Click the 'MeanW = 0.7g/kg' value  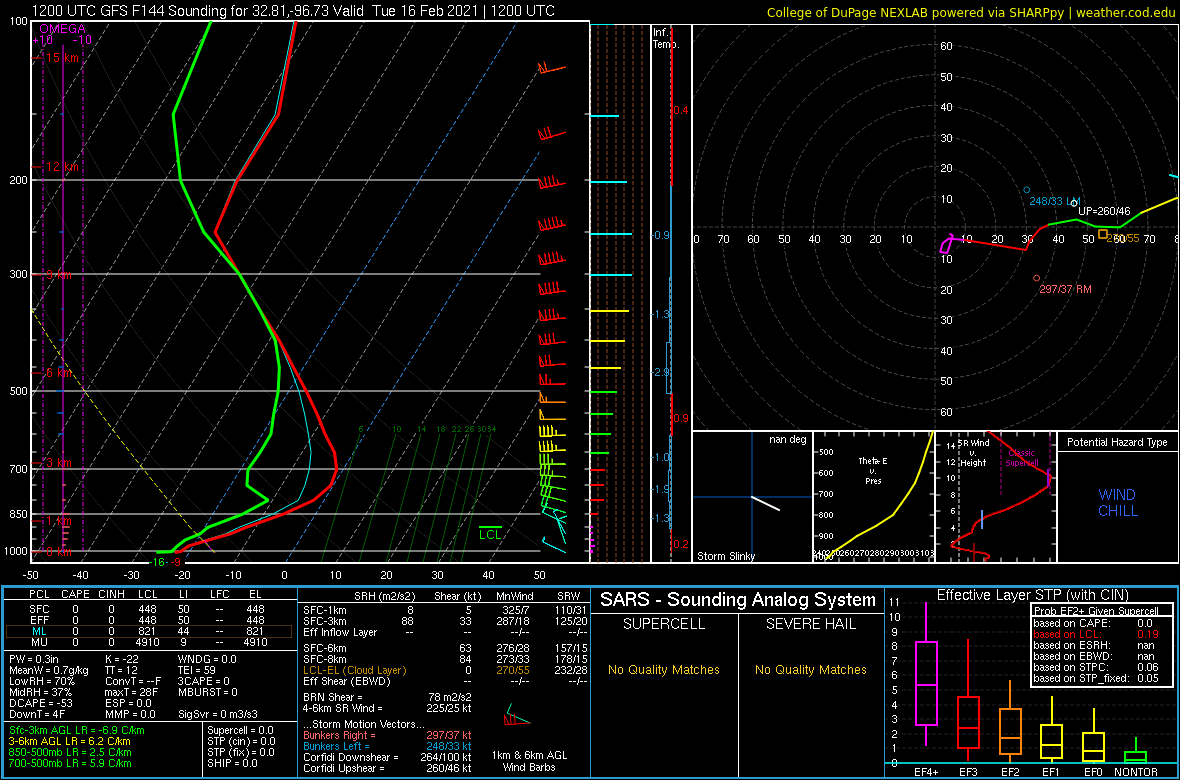click(49, 670)
